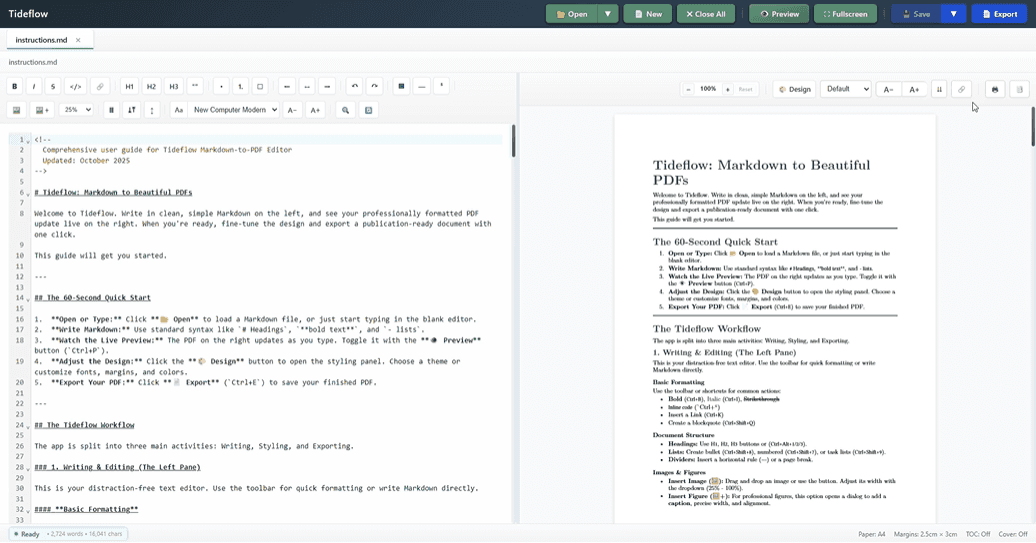
Task: Click the document icon beside print
Action: click(x=1019, y=89)
